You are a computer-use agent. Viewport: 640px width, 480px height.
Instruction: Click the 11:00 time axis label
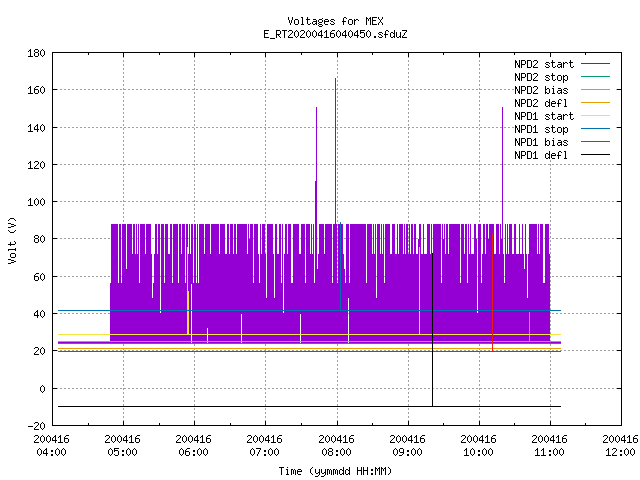click(x=549, y=452)
